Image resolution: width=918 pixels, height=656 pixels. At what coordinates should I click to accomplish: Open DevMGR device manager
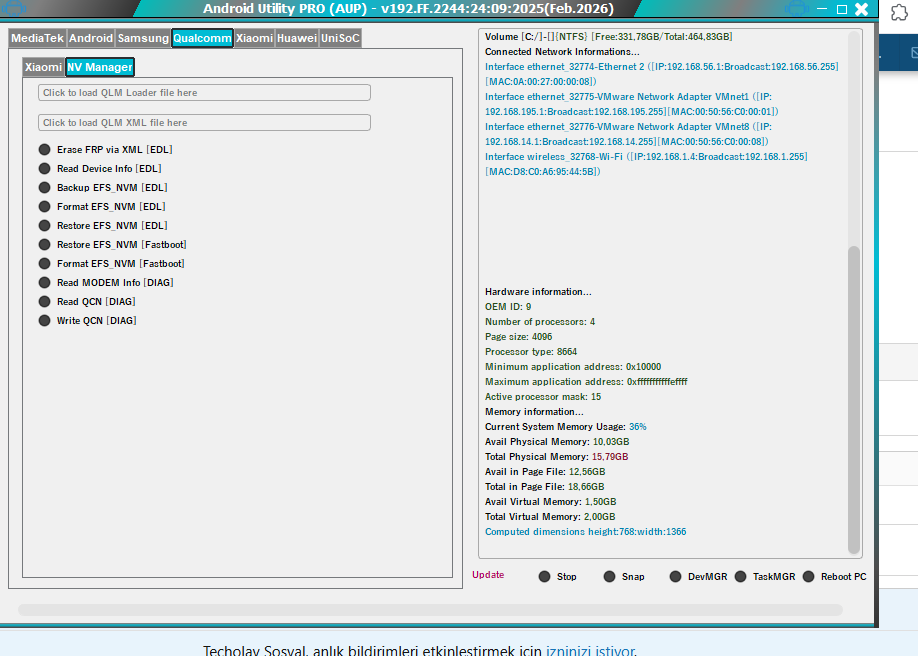[x=698, y=577]
